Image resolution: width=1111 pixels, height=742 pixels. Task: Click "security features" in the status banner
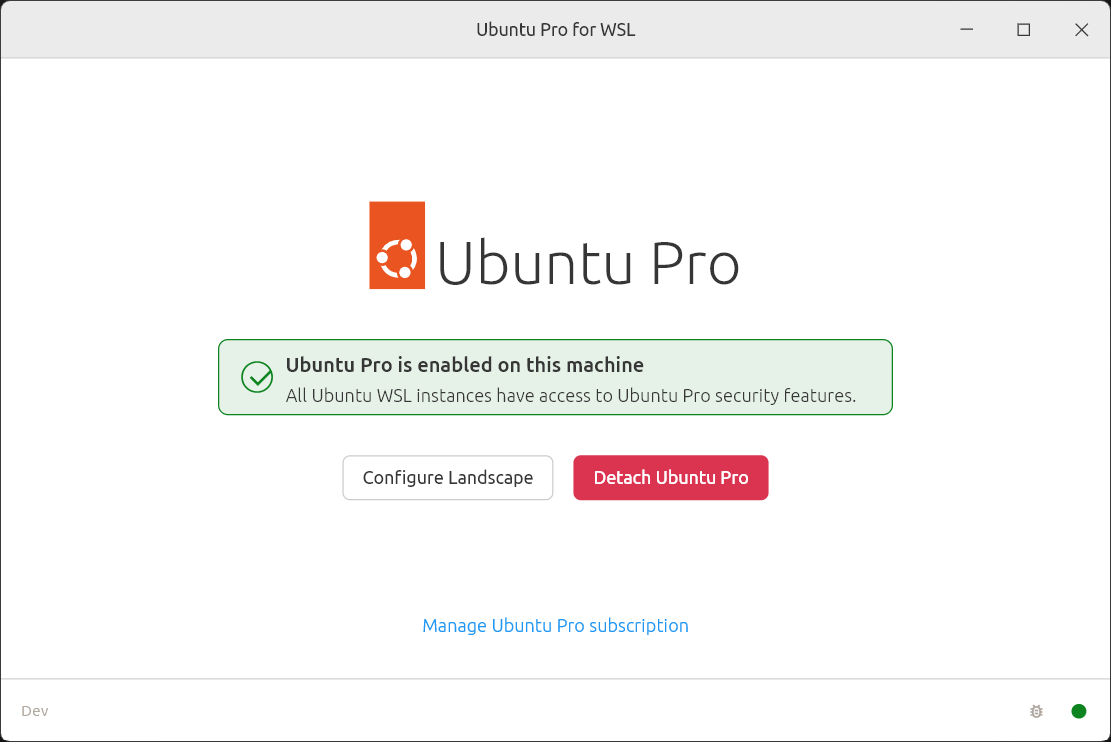coord(785,396)
